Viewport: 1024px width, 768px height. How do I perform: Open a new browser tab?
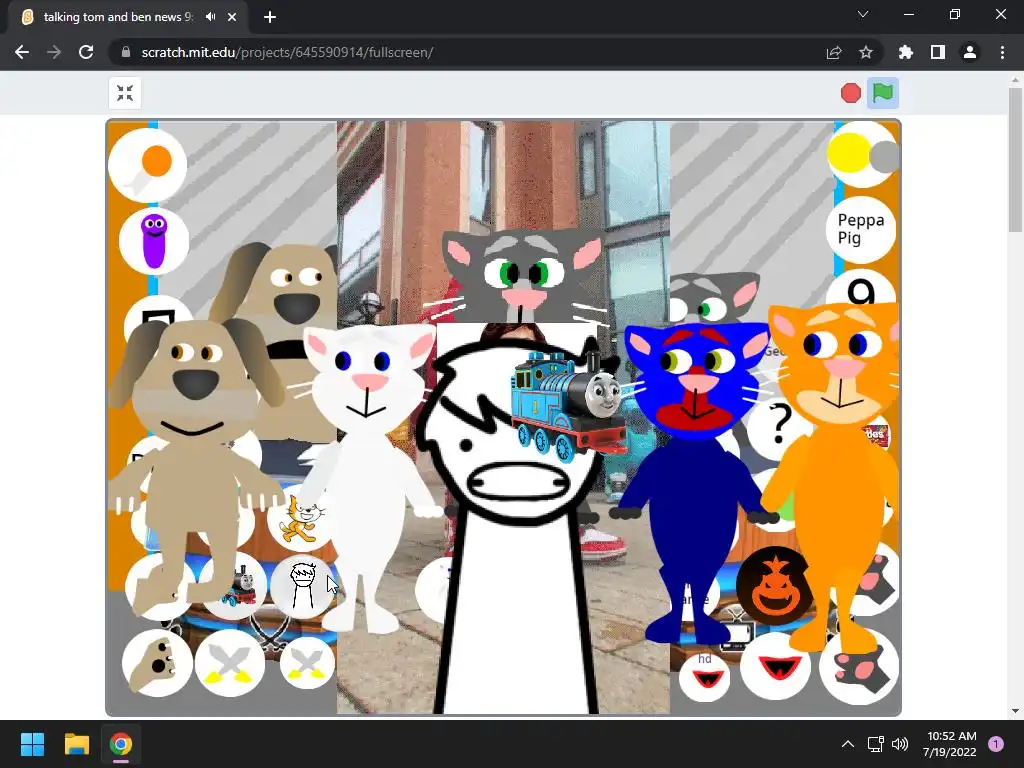click(270, 17)
